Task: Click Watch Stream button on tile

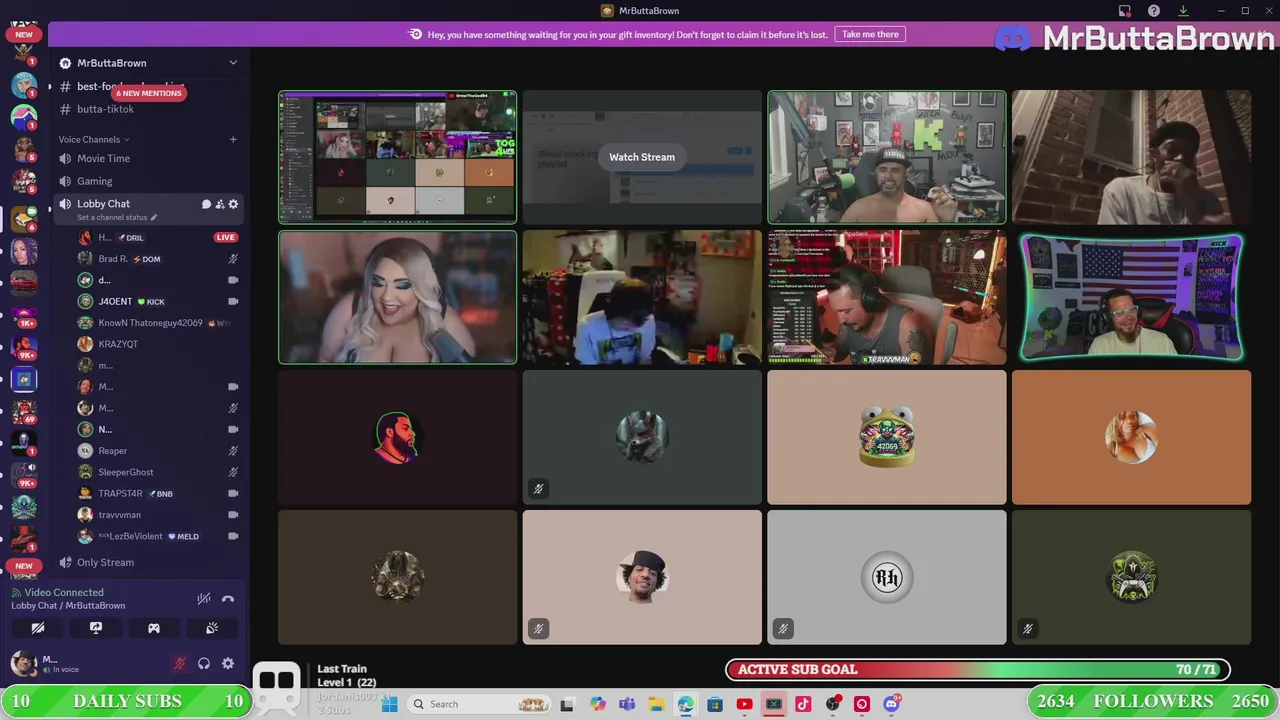Action: (642, 157)
